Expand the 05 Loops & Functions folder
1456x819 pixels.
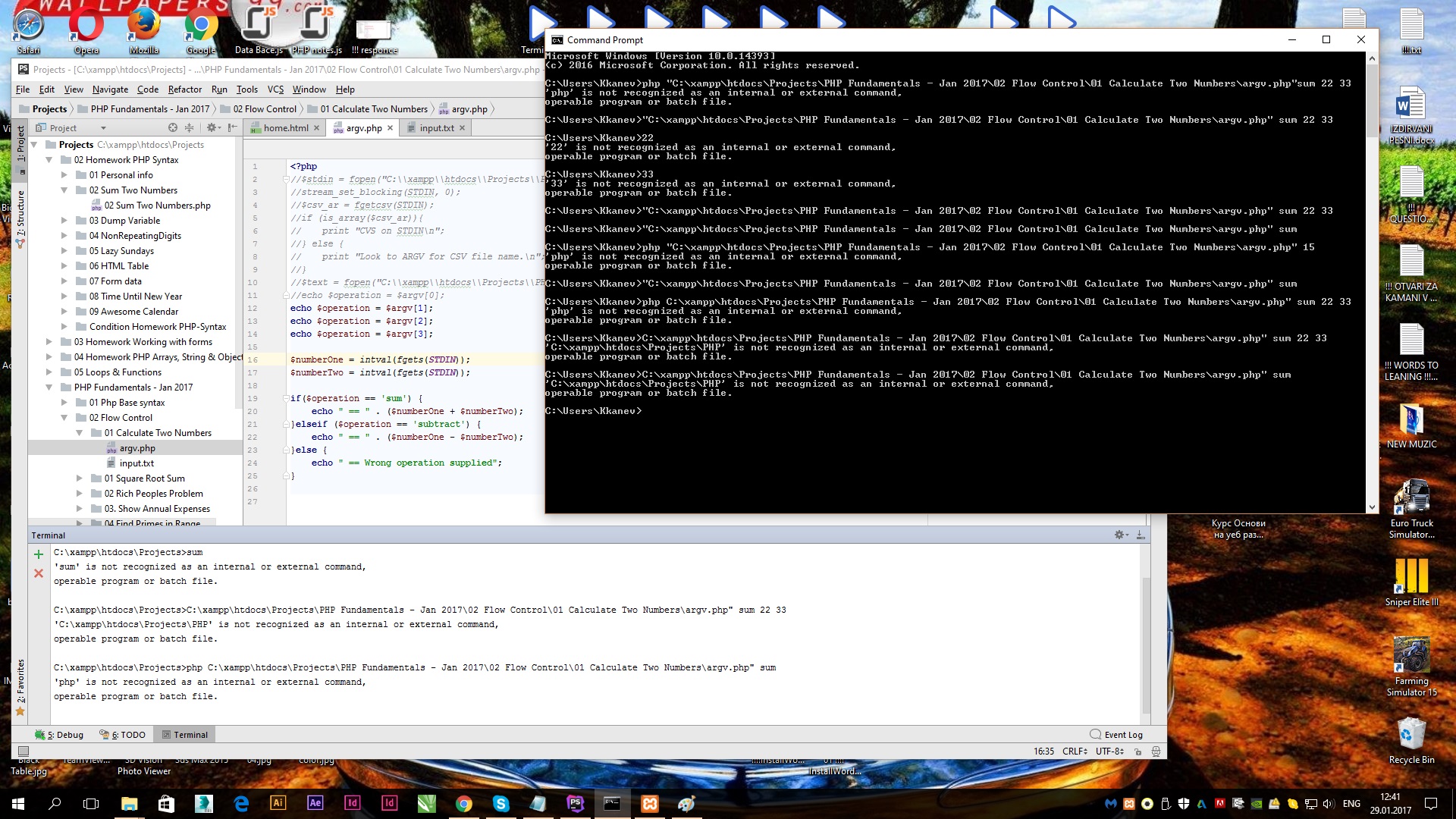49,372
